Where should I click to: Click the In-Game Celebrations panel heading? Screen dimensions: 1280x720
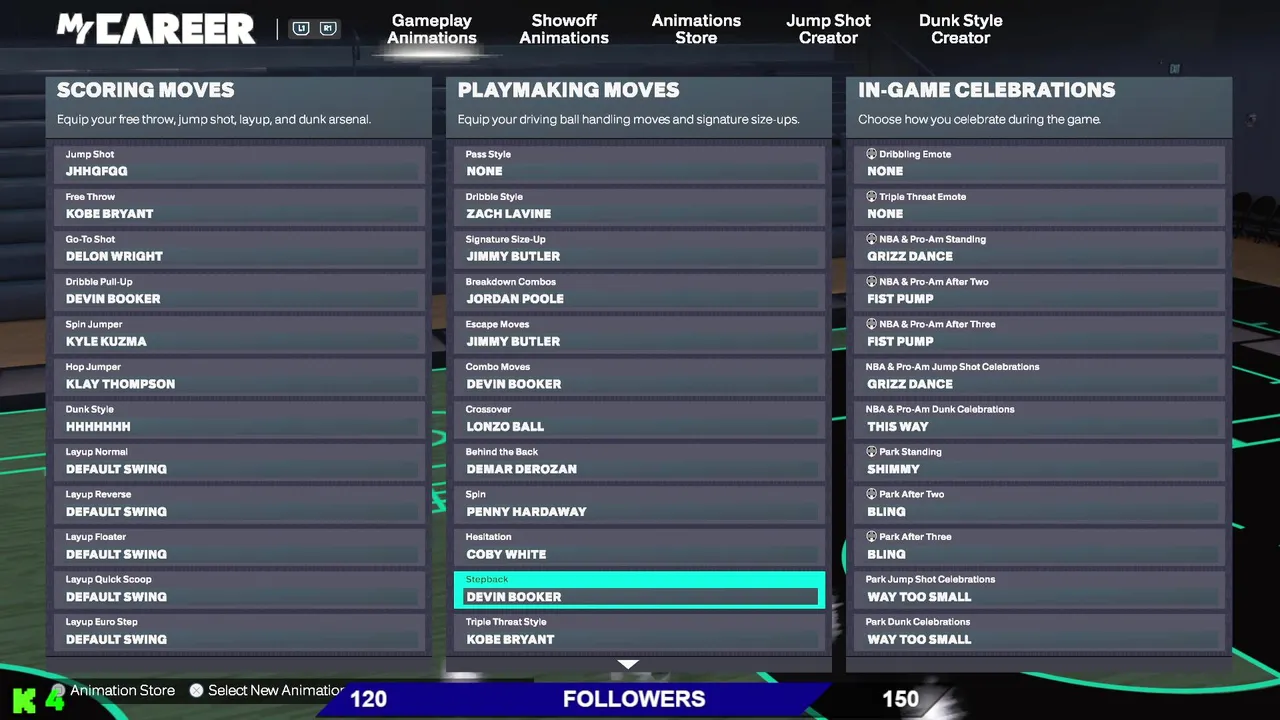[x=986, y=90]
